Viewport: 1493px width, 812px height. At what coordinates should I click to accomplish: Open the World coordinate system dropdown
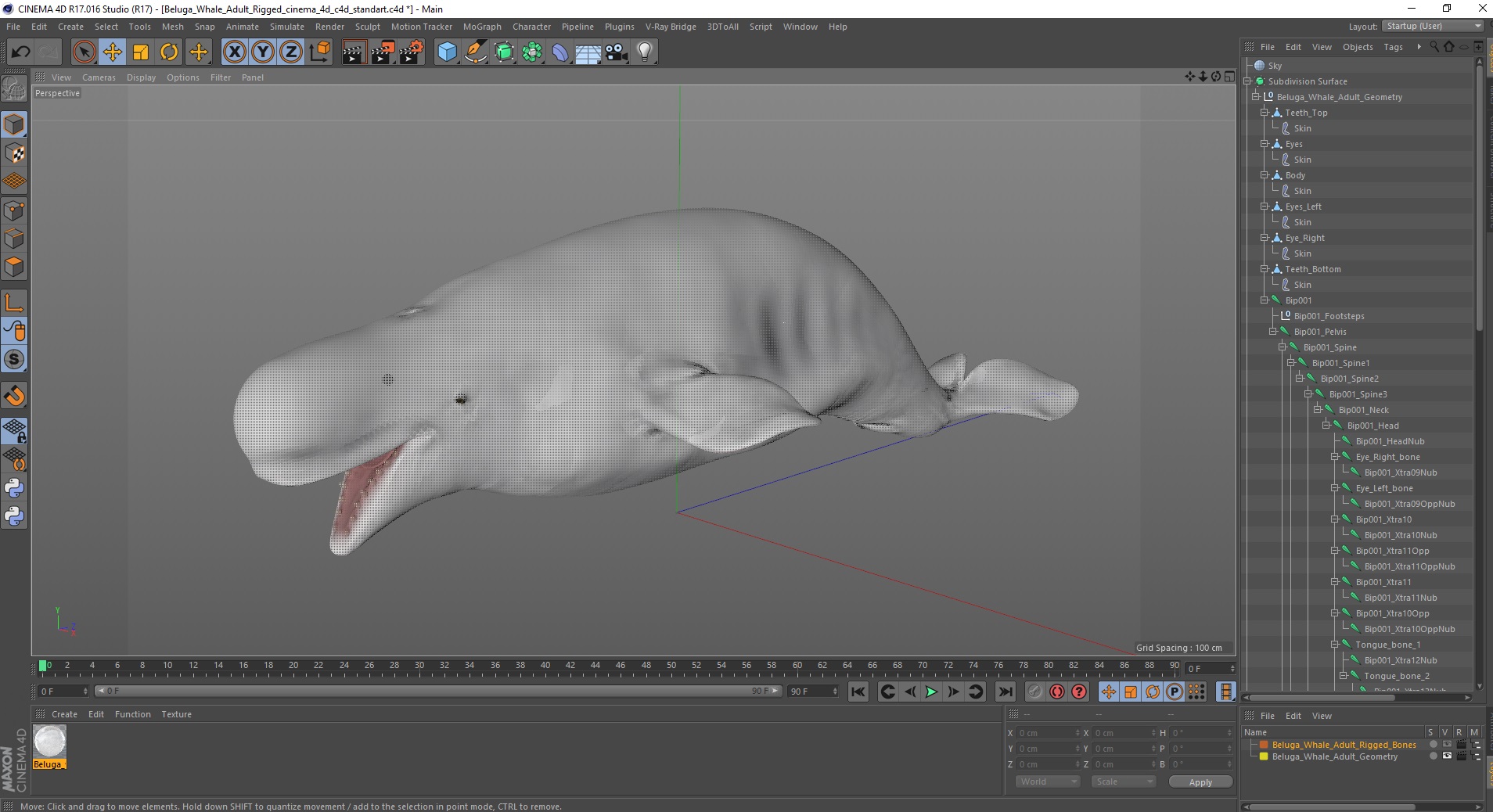(x=1048, y=781)
